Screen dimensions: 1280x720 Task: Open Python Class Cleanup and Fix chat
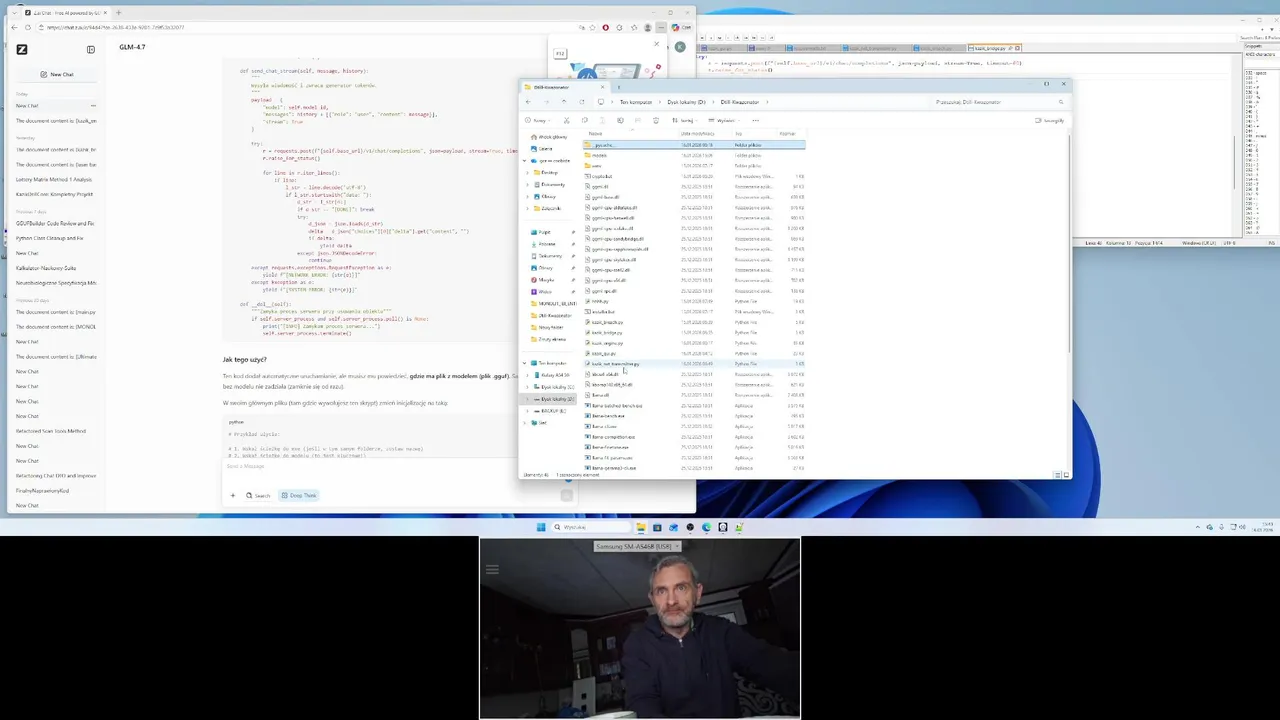[x=50, y=238]
